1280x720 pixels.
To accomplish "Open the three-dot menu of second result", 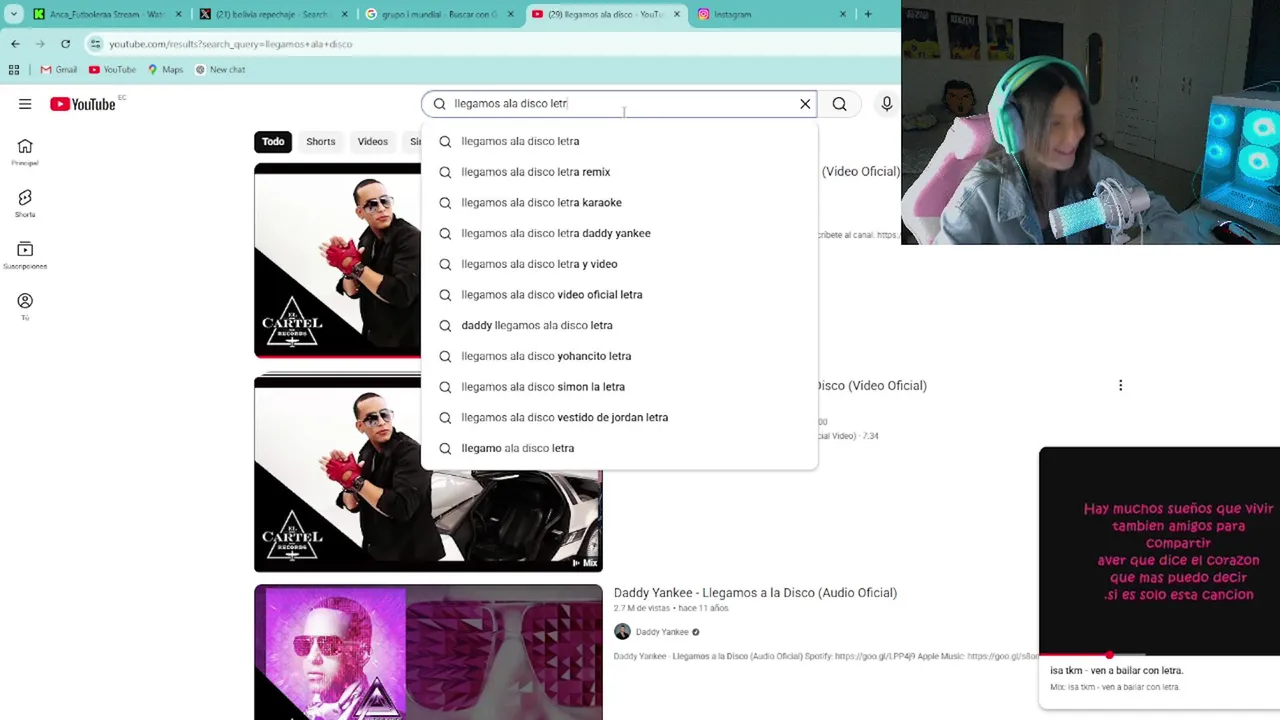I will 1120,385.
